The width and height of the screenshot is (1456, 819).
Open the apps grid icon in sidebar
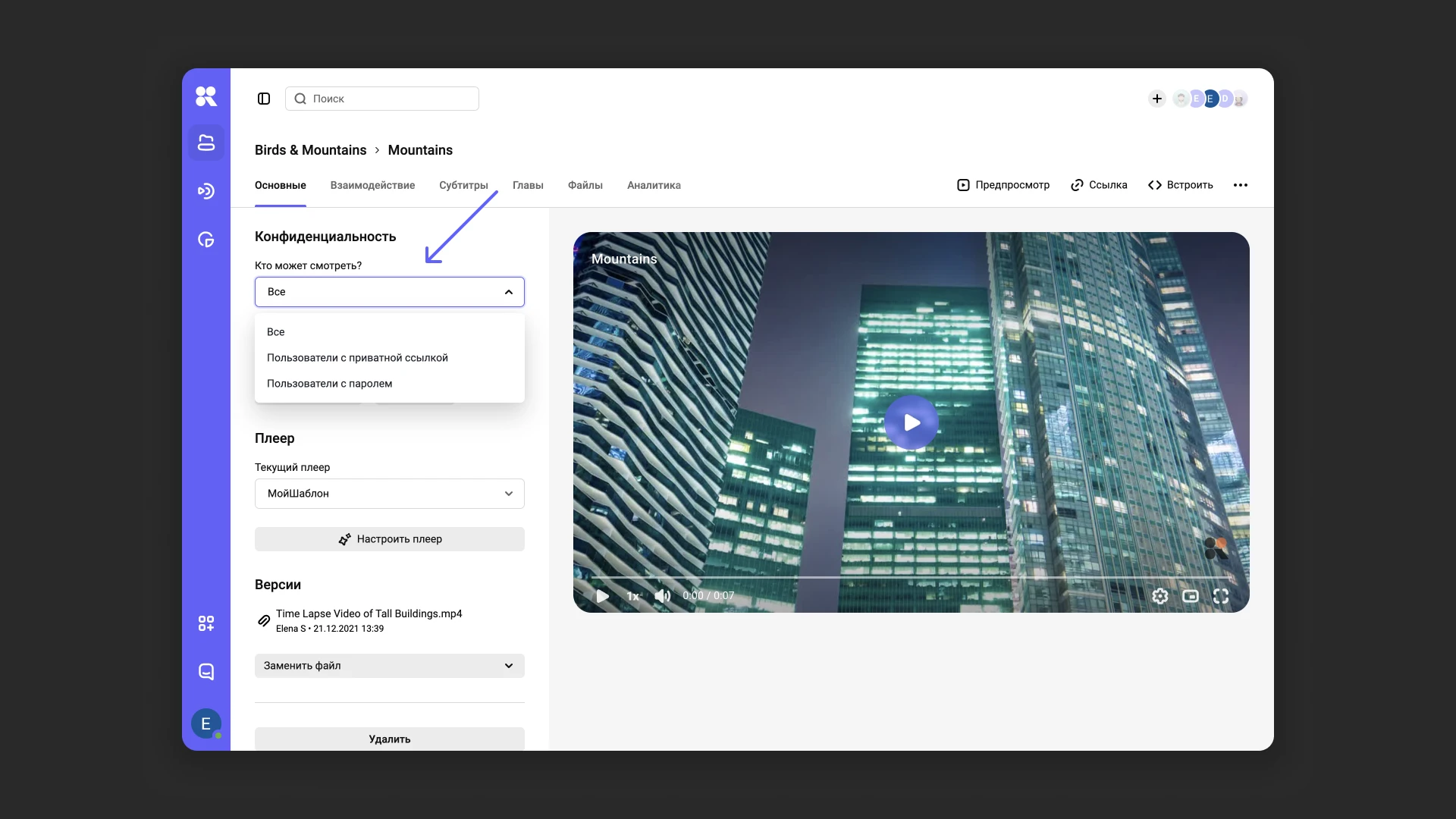click(206, 623)
